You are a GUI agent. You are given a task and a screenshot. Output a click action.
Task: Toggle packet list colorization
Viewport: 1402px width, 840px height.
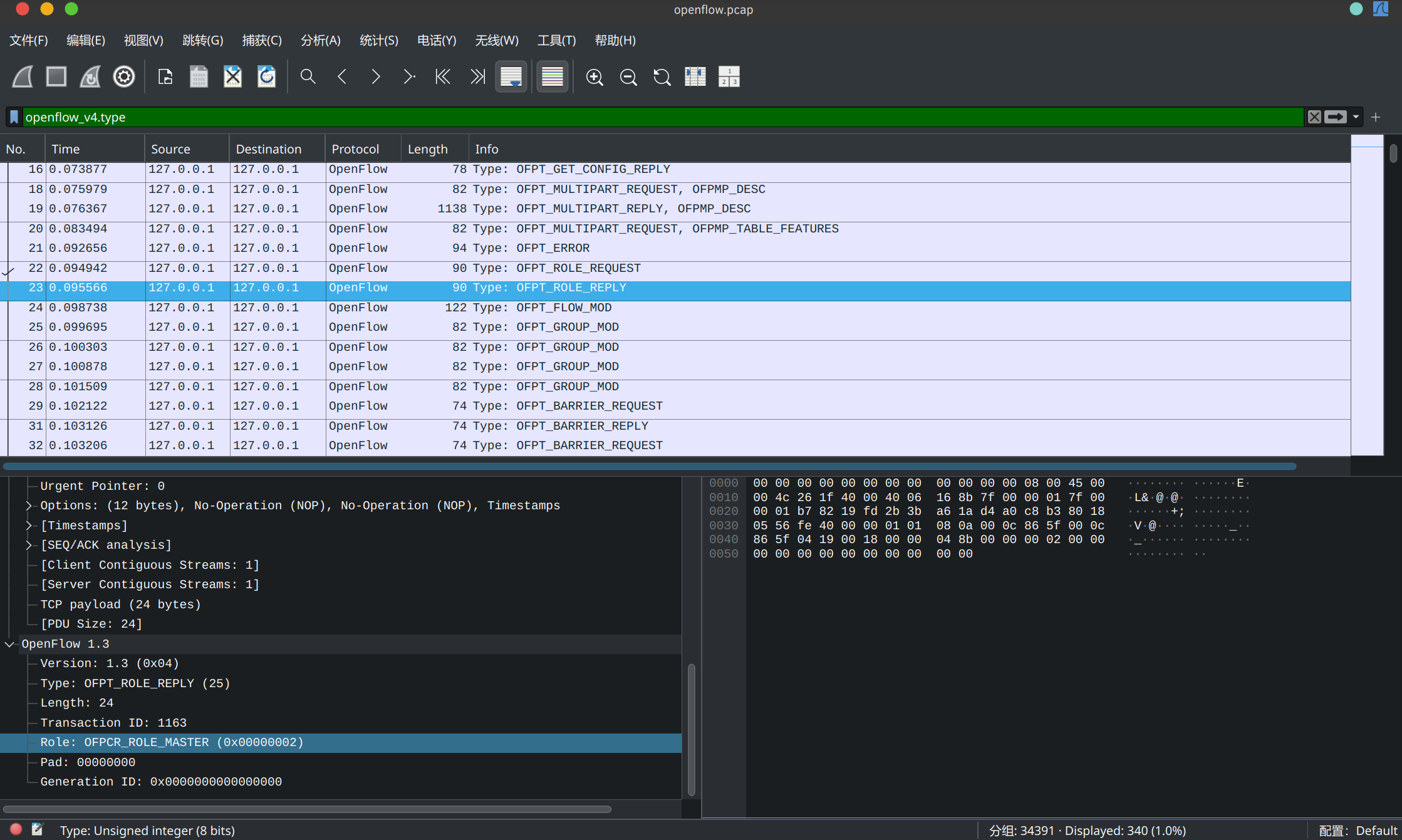click(552, 77)
